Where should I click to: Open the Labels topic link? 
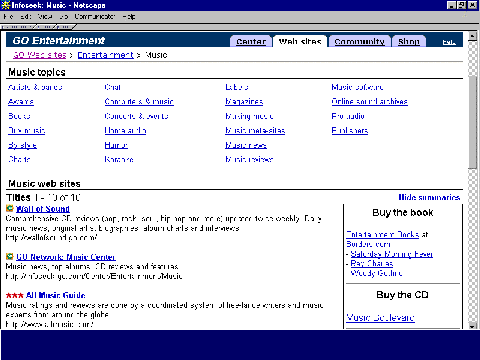[x=237, y=87]
